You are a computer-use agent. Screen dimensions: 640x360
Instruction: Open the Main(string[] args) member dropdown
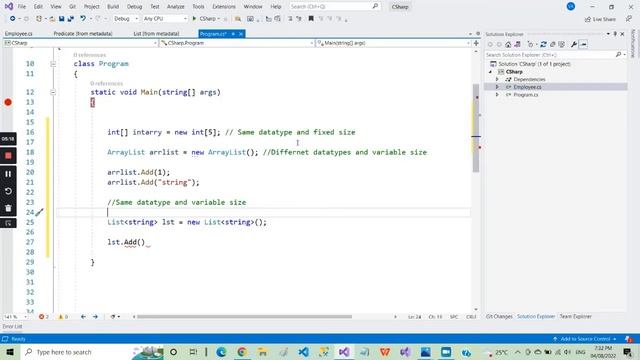[x=393, y=43]
